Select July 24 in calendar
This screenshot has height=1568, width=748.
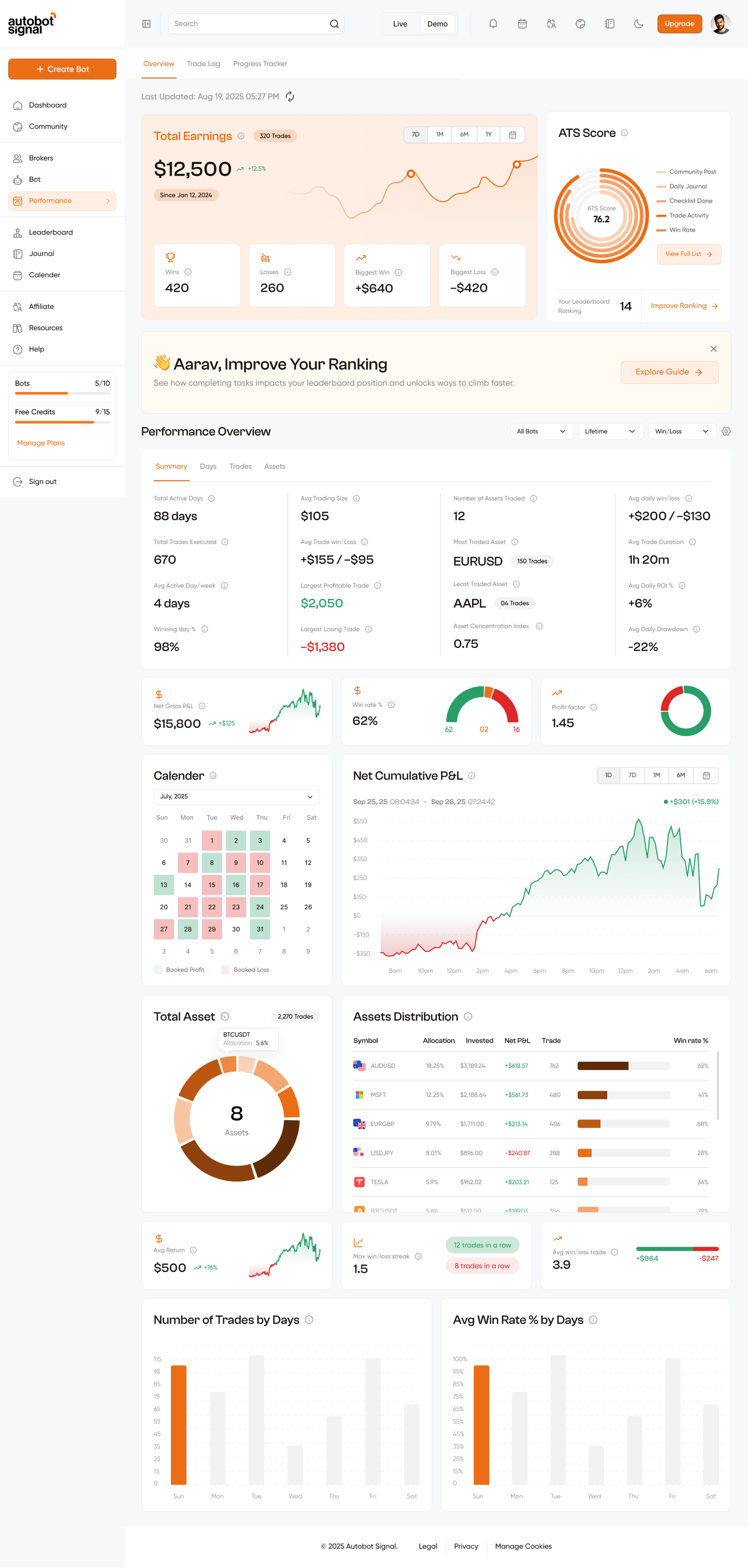pos(260,907)
